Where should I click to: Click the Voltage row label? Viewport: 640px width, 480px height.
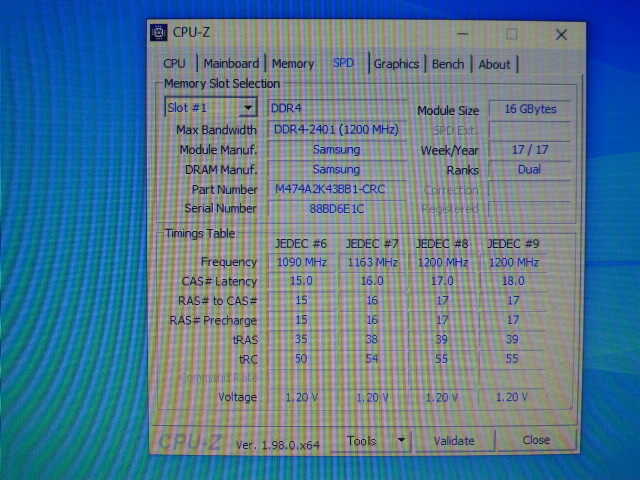pos(238,397)
